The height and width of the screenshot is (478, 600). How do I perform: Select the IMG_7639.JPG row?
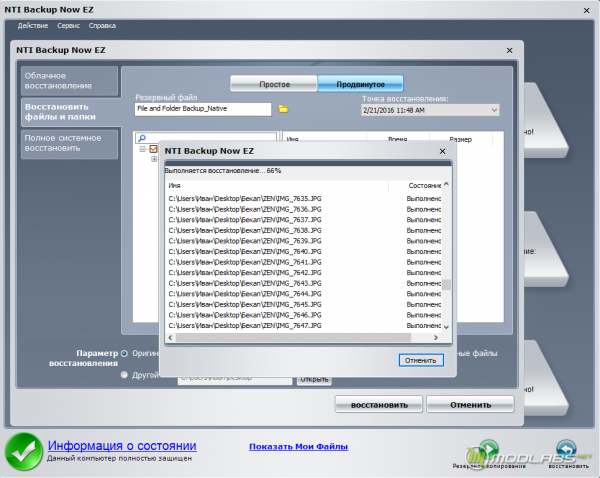coord(304,241)
